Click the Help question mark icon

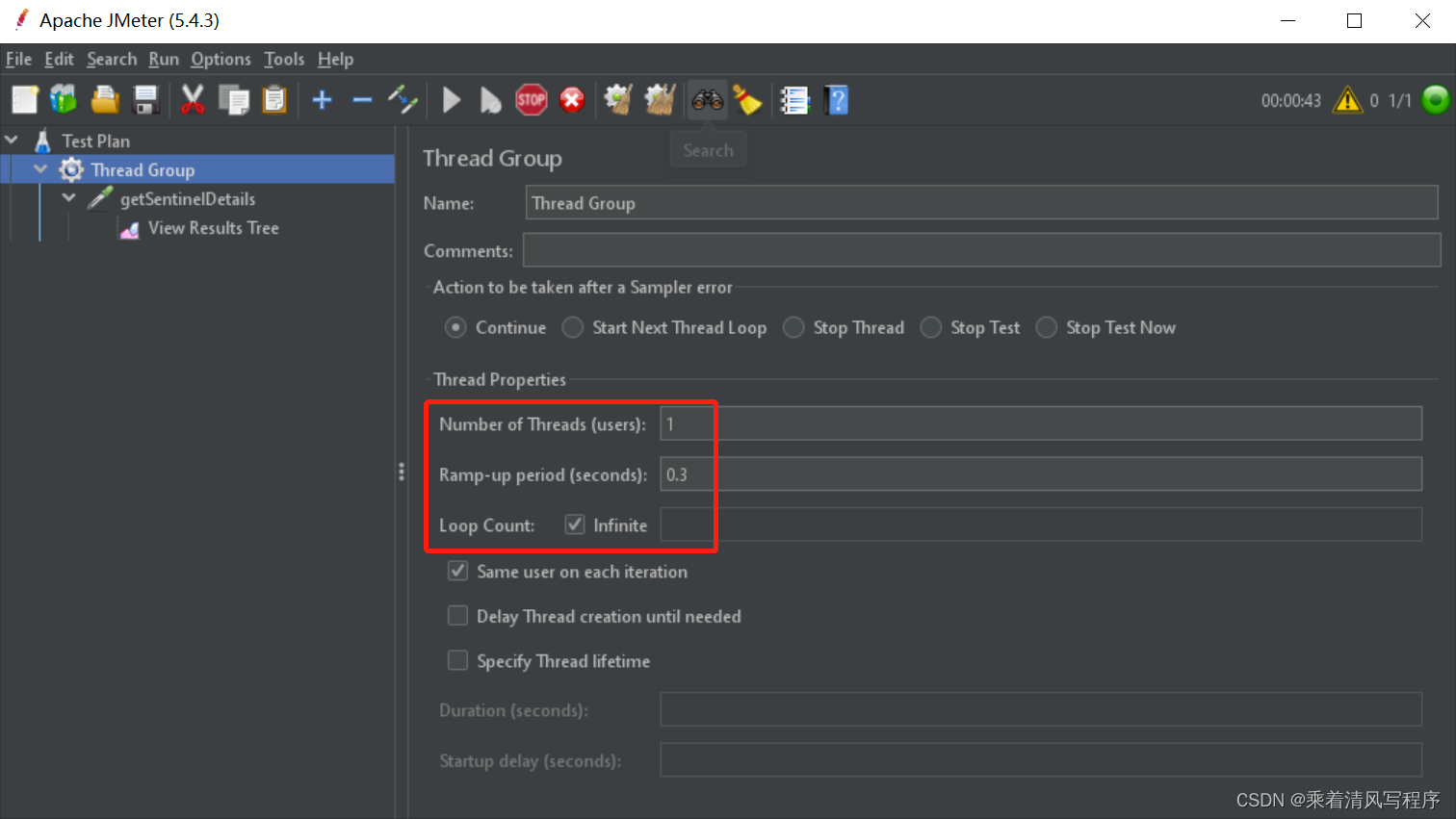[x=837, y=100]
